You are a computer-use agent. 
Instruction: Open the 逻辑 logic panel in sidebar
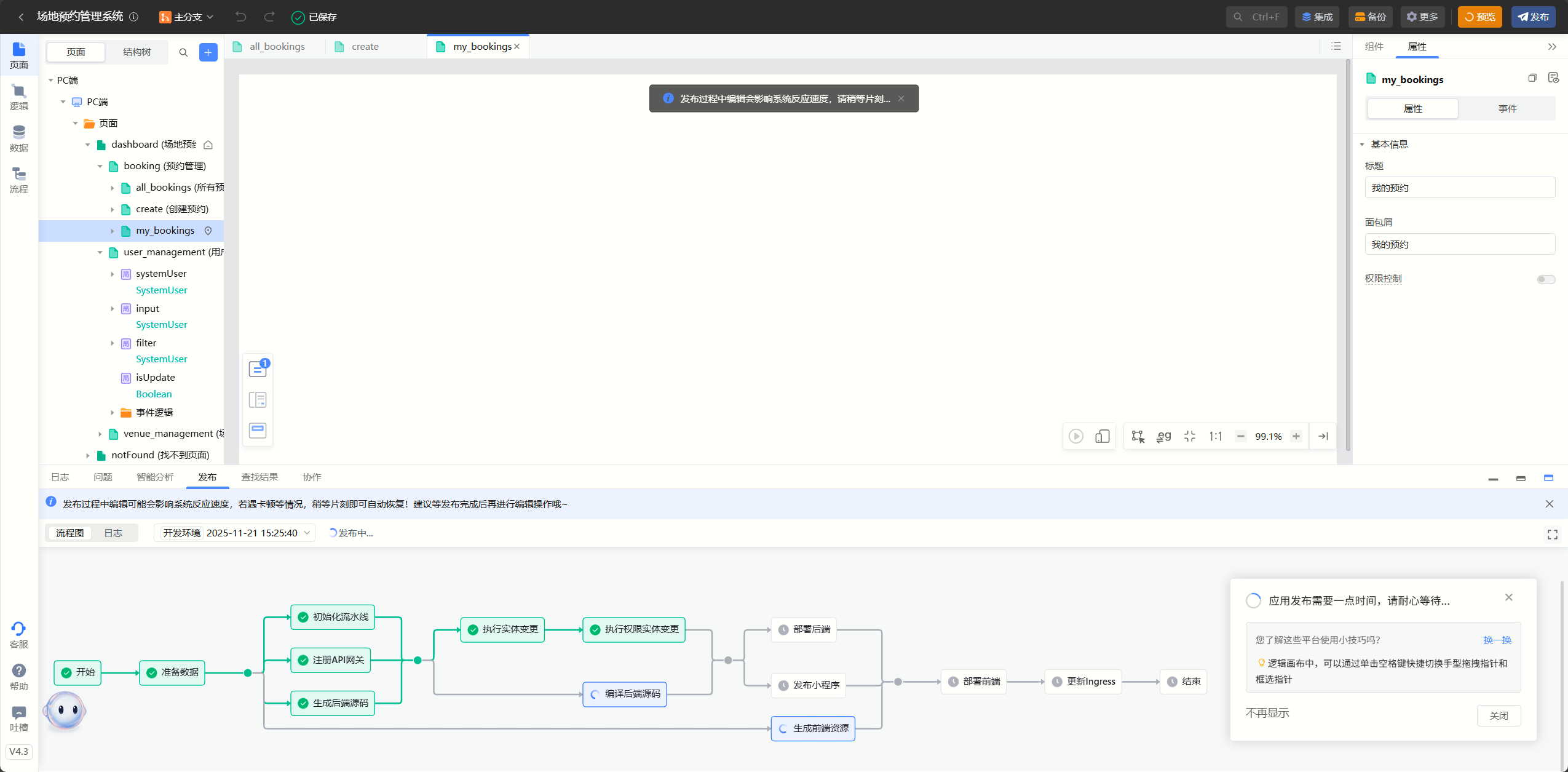point(18,97)
